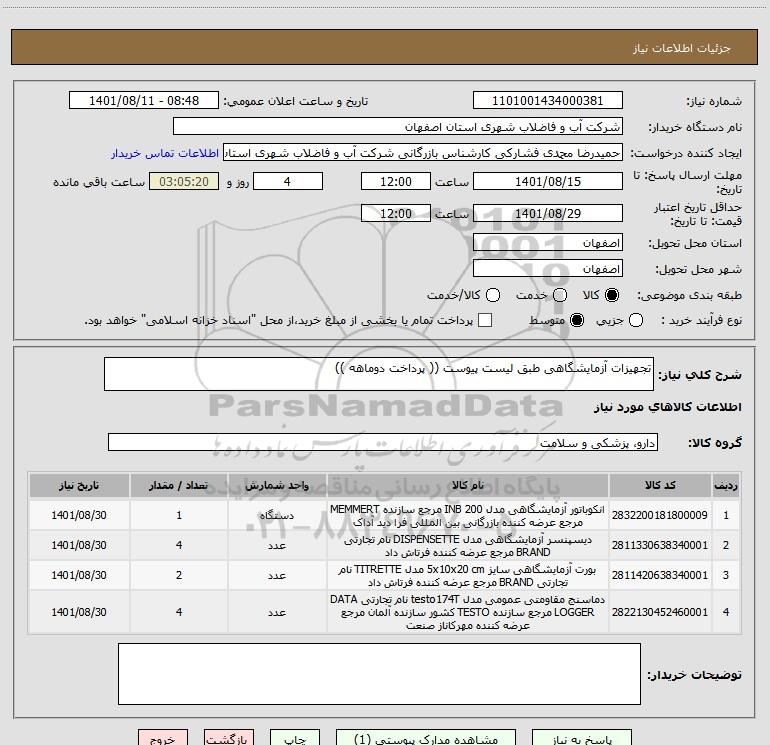Click item code 283220018180009
770x745 pixels.
pos(660,515)
